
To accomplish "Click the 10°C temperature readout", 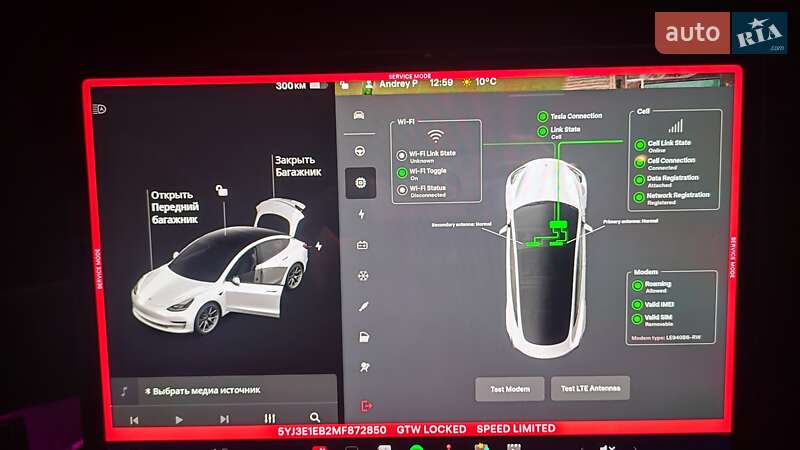I will coord(485,82).
